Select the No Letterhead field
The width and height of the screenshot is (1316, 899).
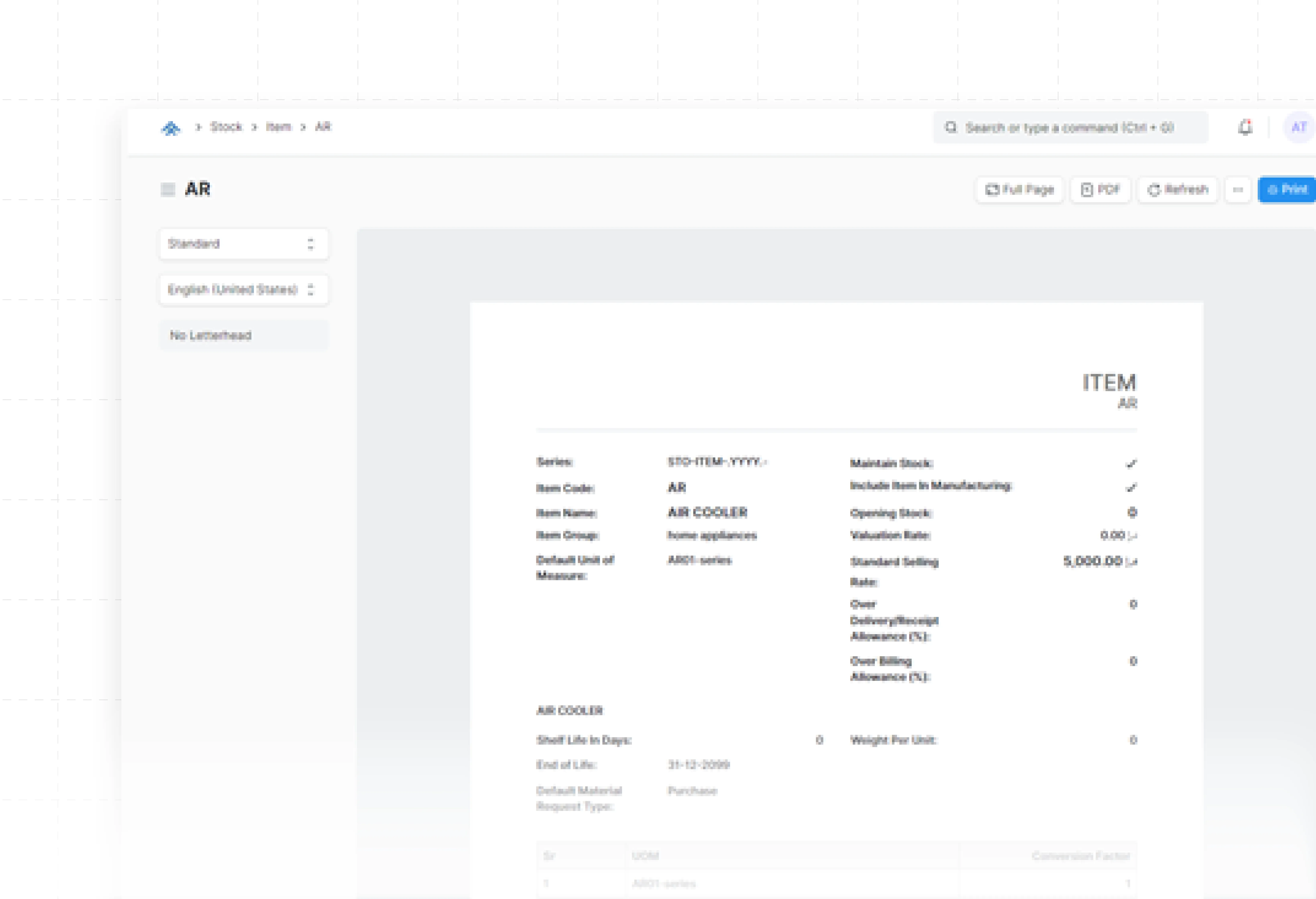[x=244, y=335]
